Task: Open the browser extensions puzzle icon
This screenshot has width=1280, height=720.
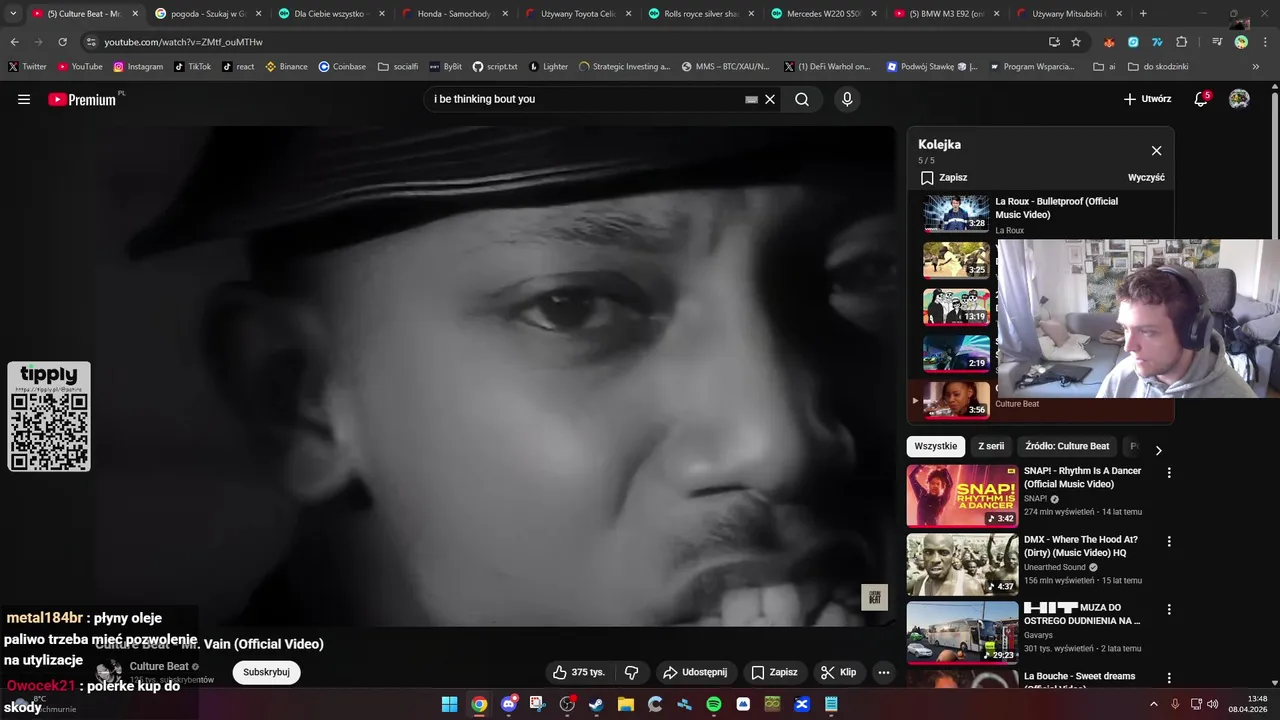Action: coord(1181,42)
